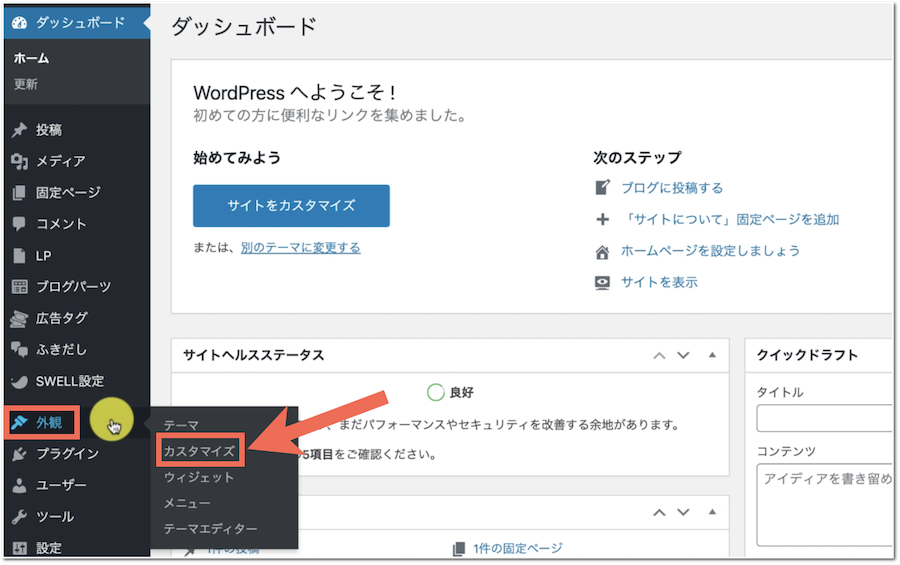This screenshot has height=565, width=900.
Task: Move サイトヘルスステータス panel up with chevron
Action: coord(659,355)
